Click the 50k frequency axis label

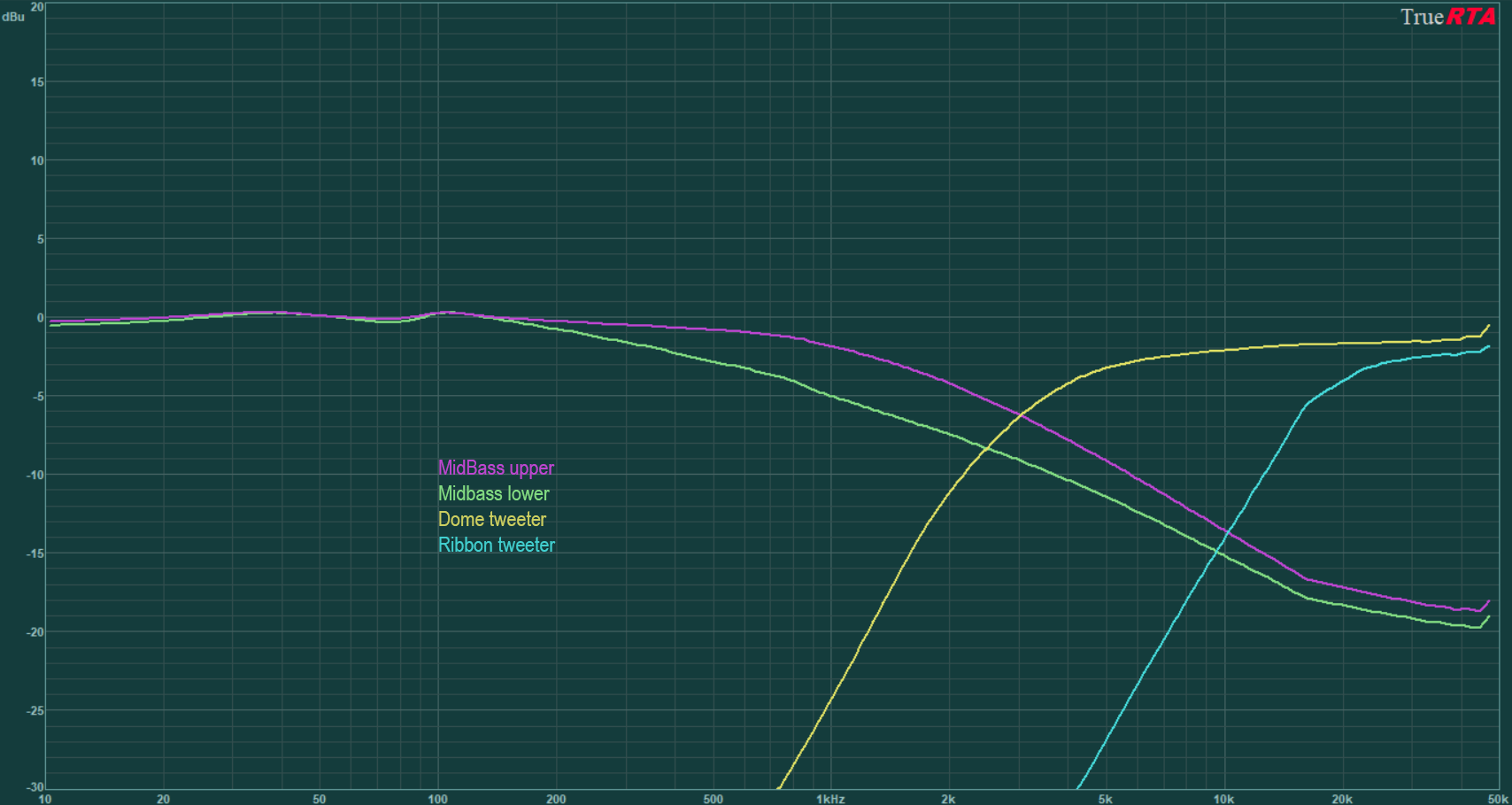1497,799
